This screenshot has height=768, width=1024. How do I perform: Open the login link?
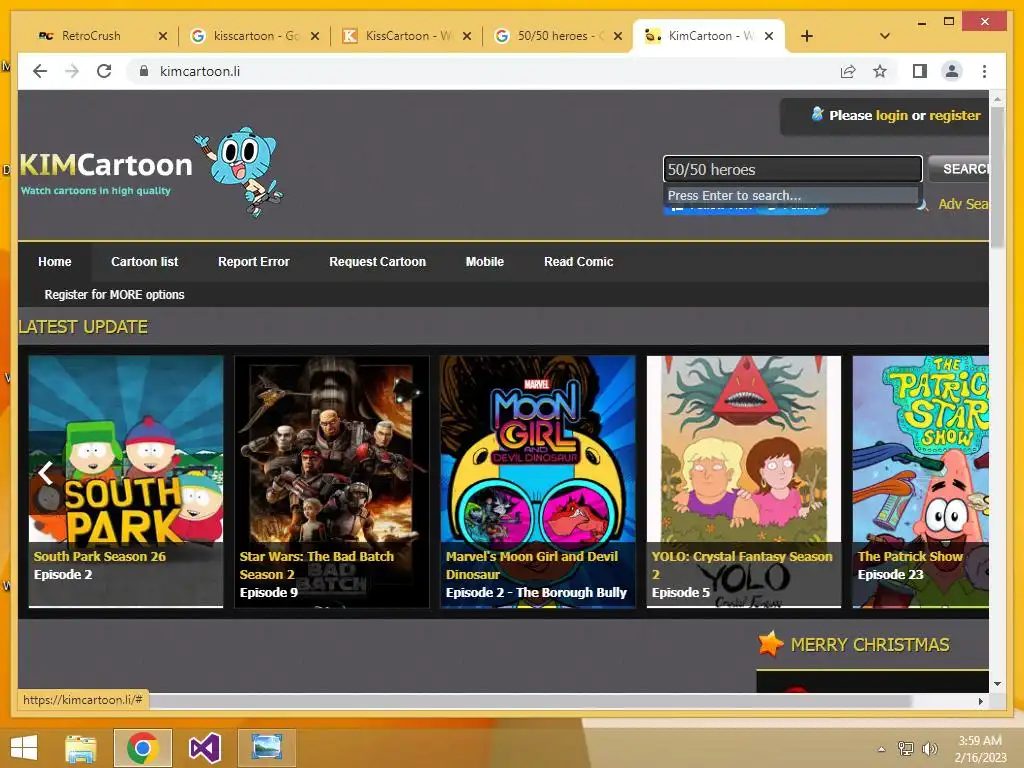pos(891,116)
